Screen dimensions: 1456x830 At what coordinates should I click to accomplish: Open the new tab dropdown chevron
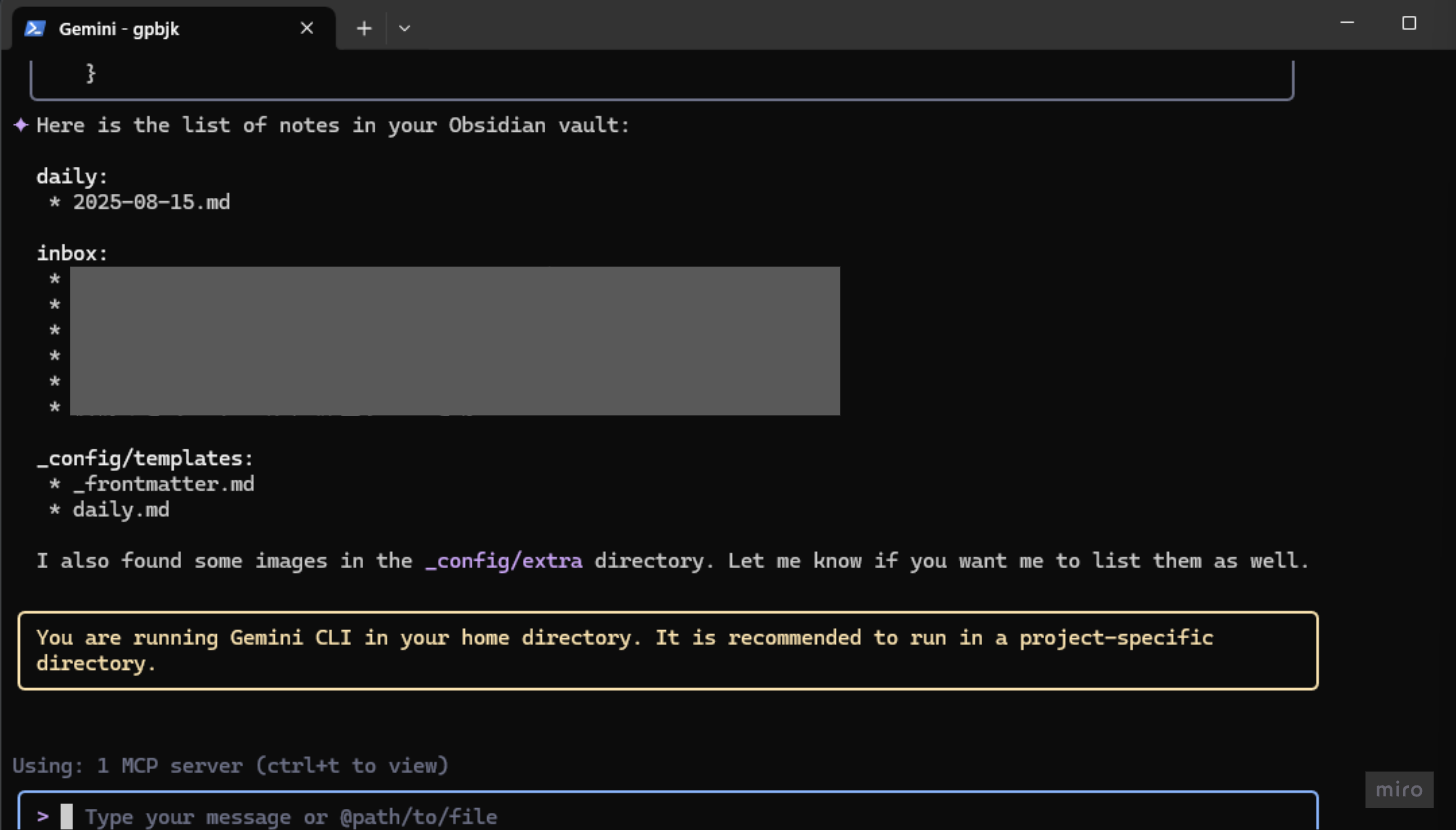(x=404, y=28)
